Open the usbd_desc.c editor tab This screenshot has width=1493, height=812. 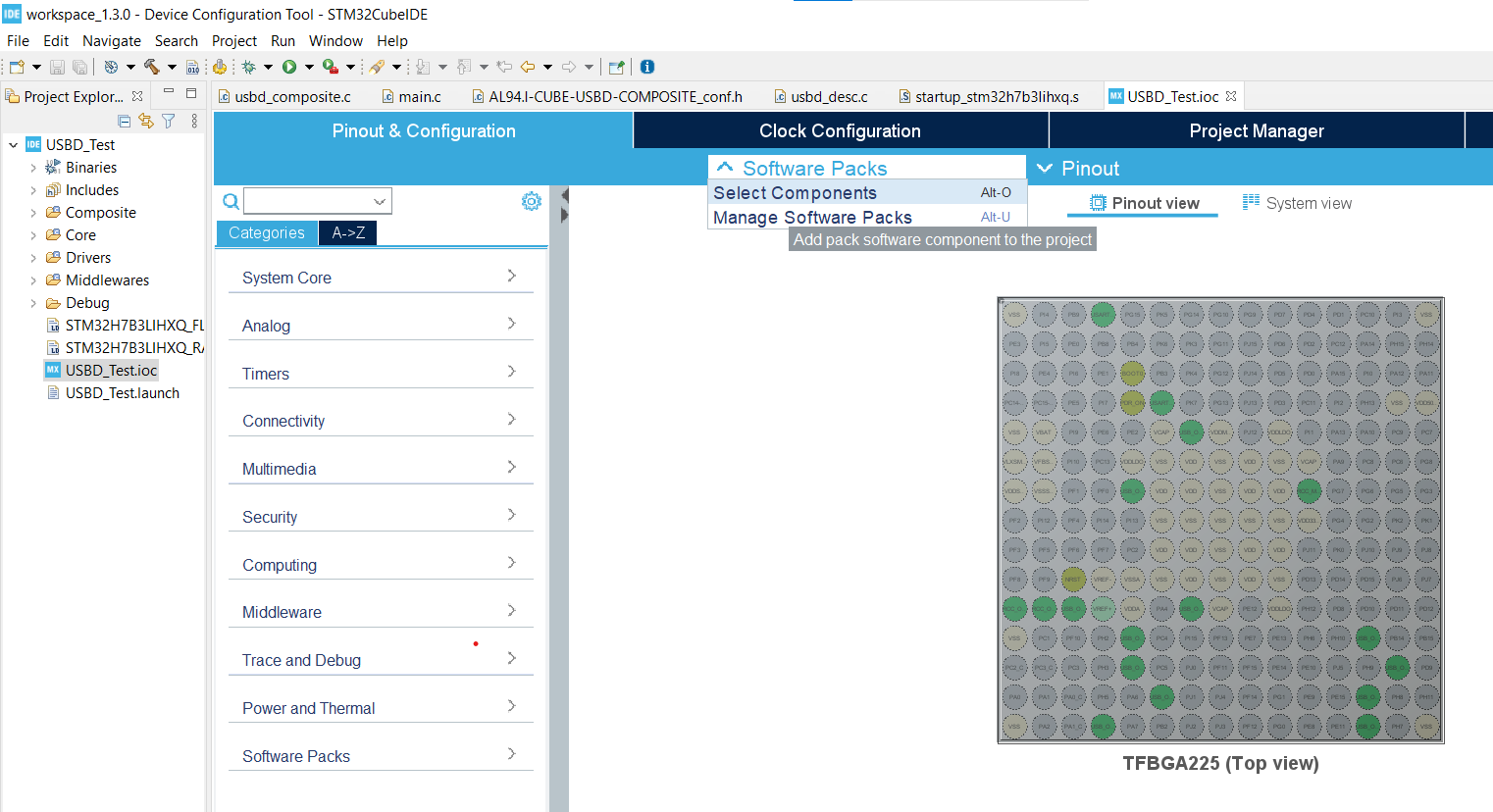[x=820, y=96]
